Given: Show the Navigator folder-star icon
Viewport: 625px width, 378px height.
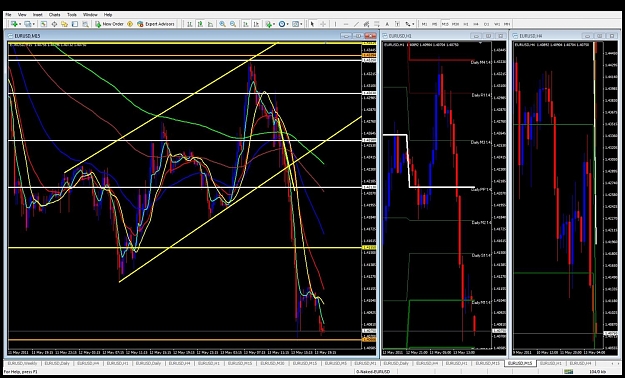Looking at the screenshot, I should pos(64,24).
